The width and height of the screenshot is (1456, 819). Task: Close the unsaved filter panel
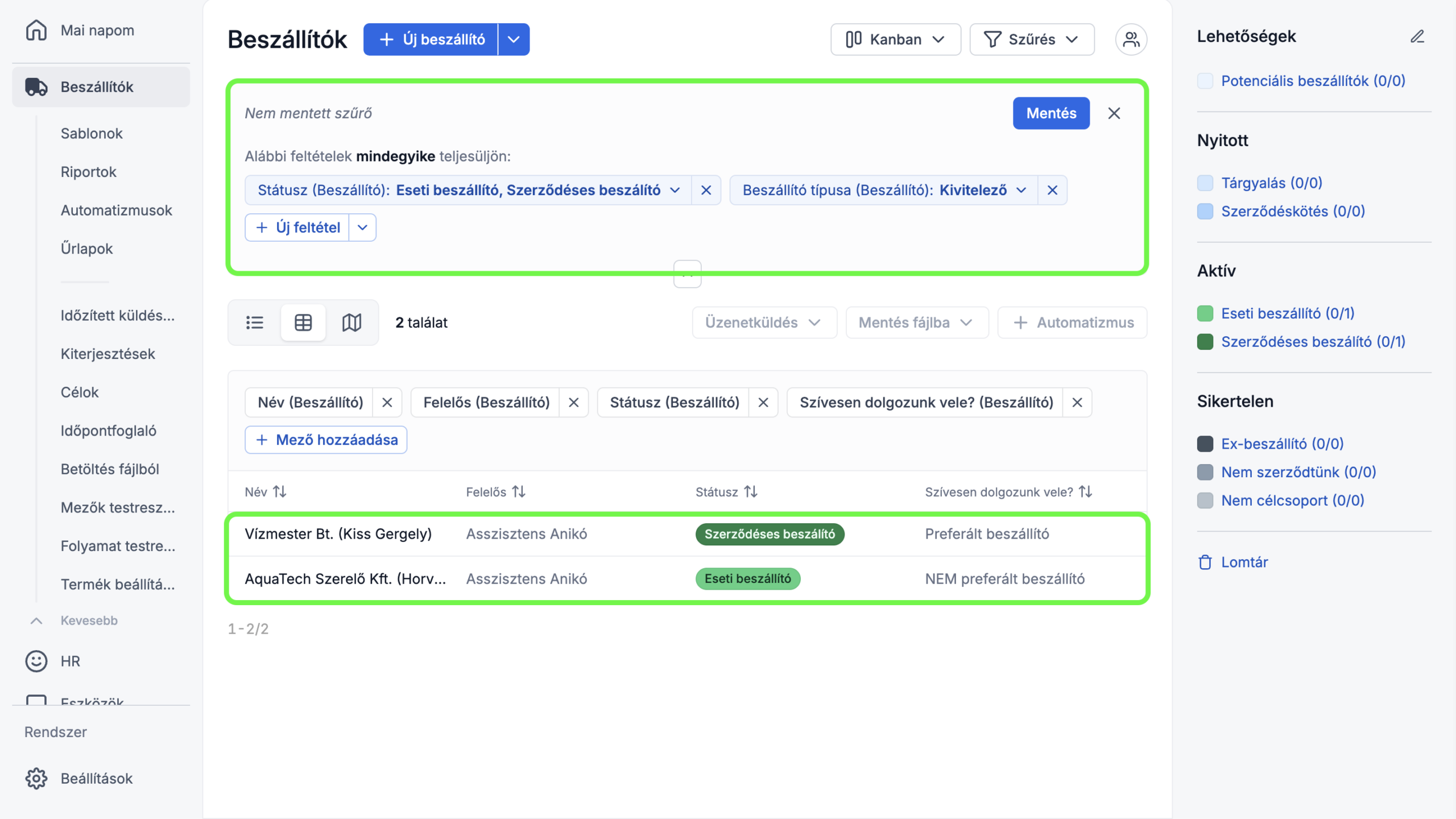[1114, 113]
